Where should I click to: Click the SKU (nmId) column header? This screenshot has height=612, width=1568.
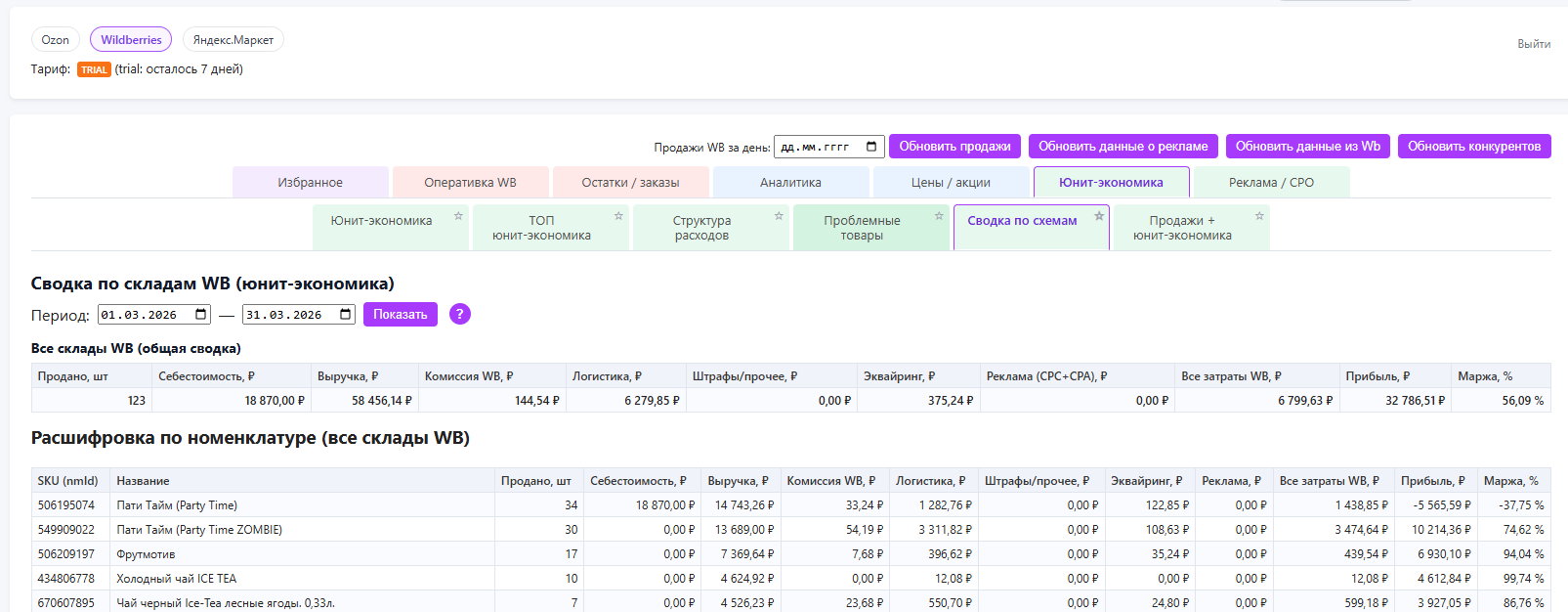tap(68, 481)
